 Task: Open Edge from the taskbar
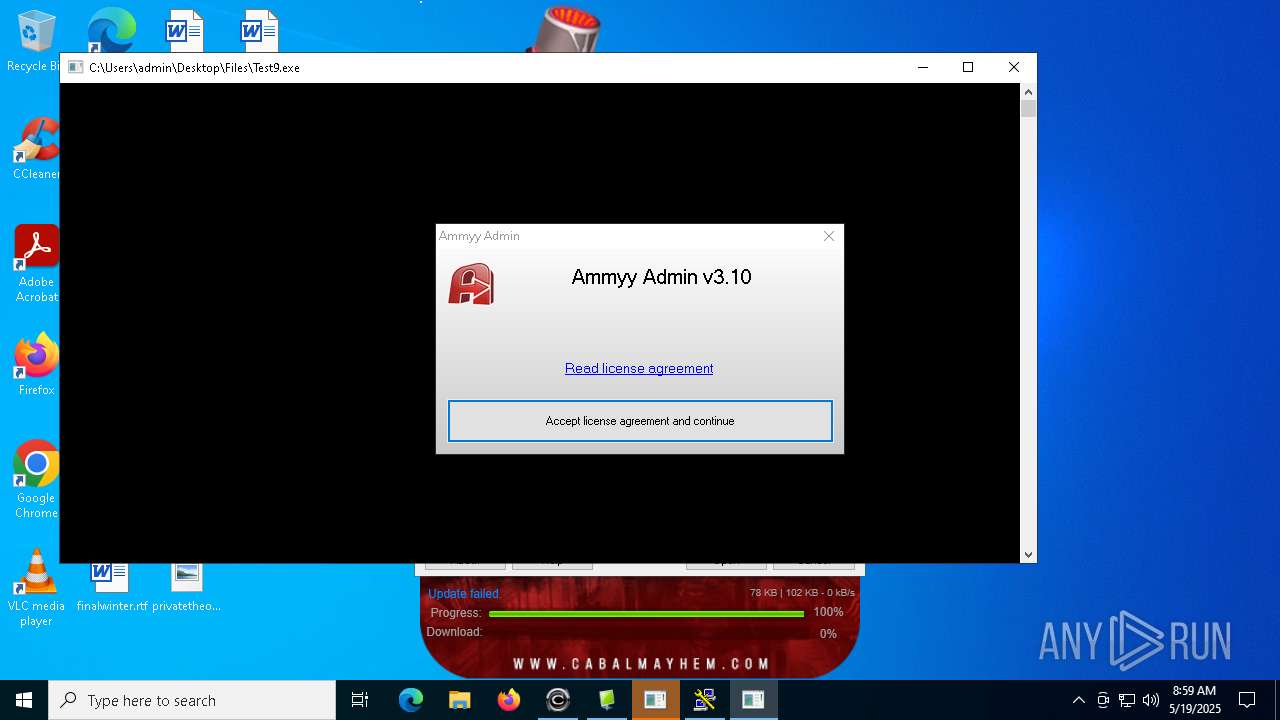[x=411, y=700]
